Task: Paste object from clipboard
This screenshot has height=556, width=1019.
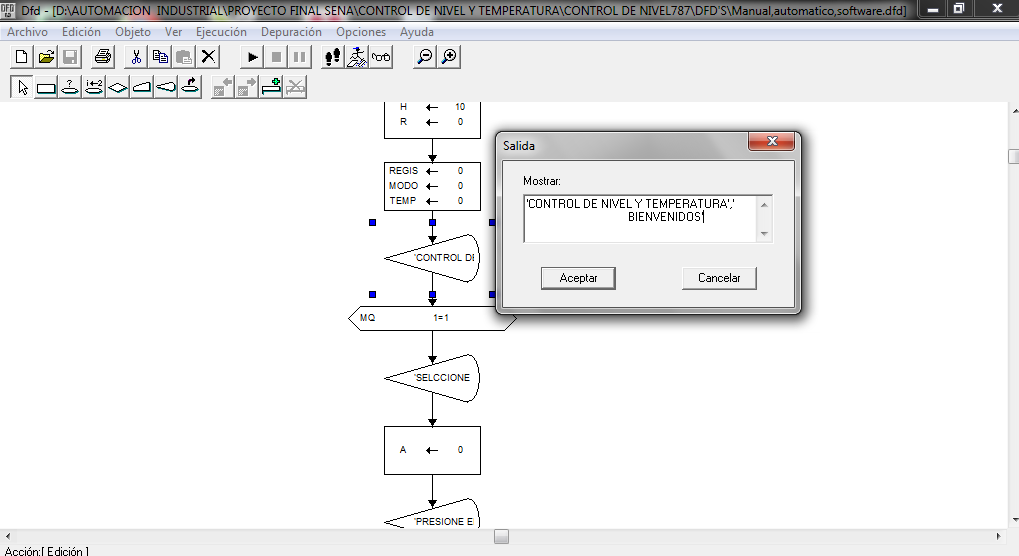Action: pos(184,57)
